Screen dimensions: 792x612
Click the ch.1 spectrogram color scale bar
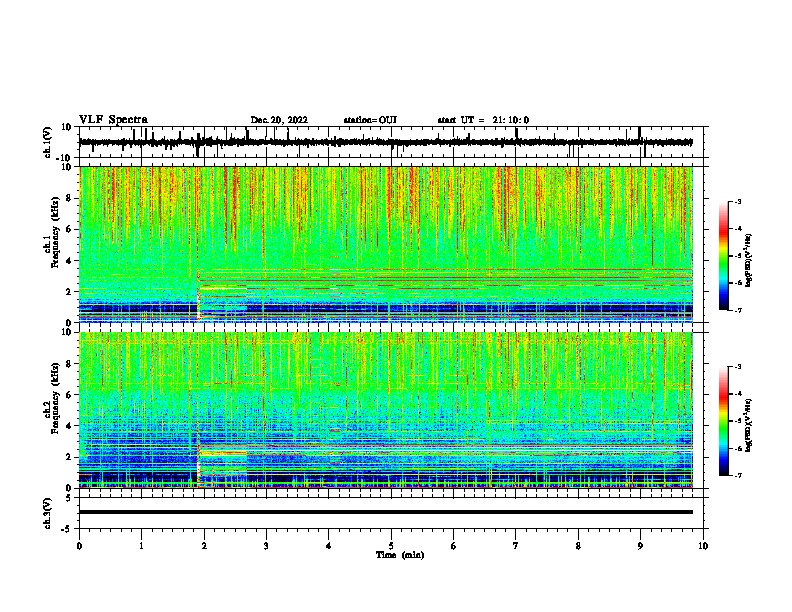click(x=723, y=256)
